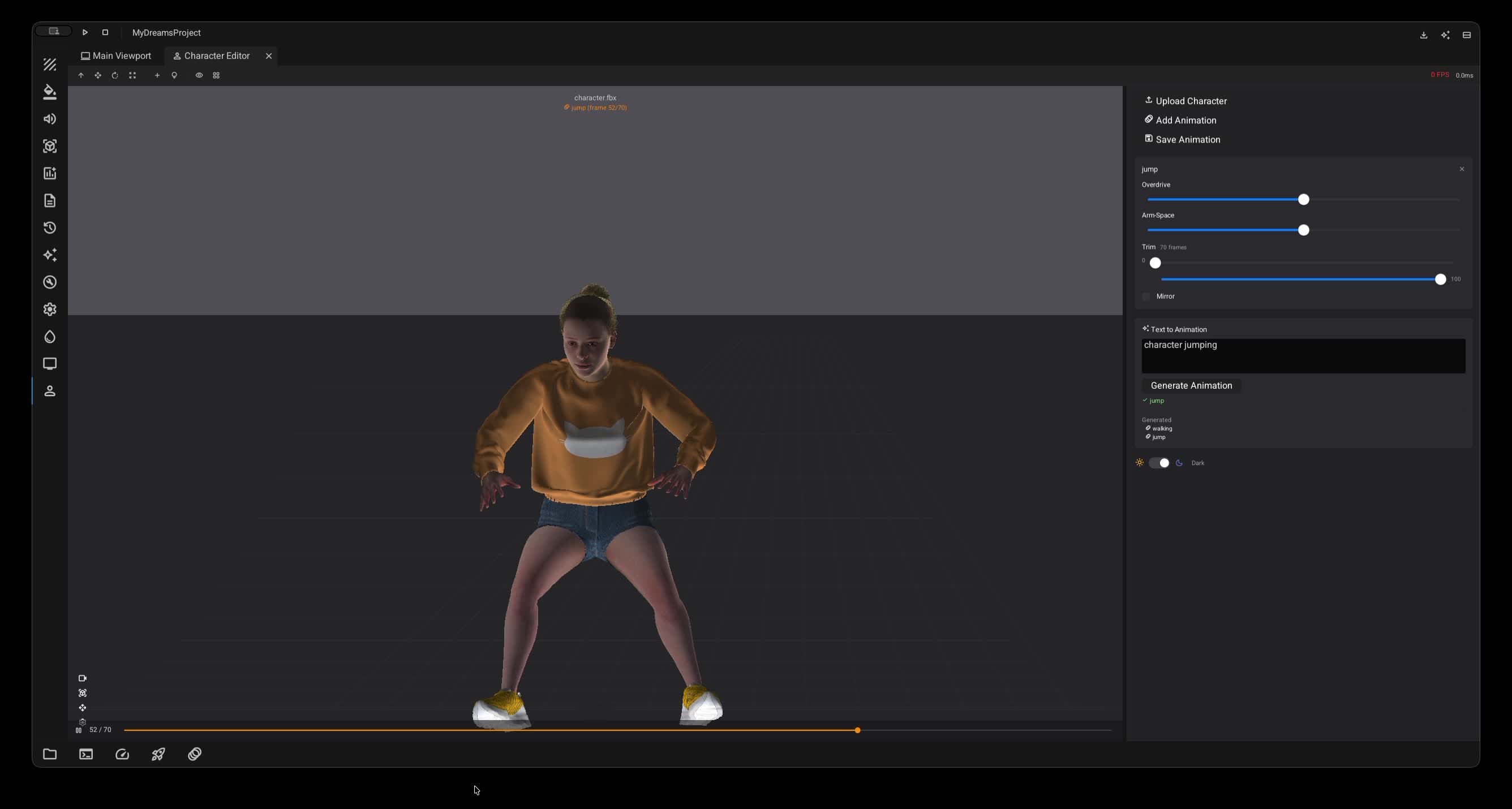Screen dimensions: 1512x809
Task: Click Upload Character
Action: pyautogui.click(x=1185, y=101)
